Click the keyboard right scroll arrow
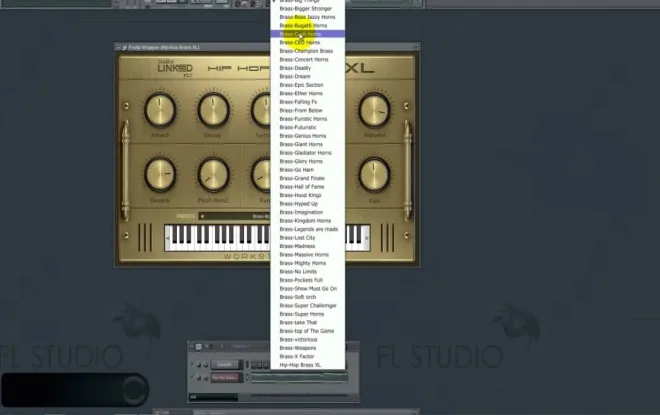Screen dimensions: 660x415 click(367, 238)
